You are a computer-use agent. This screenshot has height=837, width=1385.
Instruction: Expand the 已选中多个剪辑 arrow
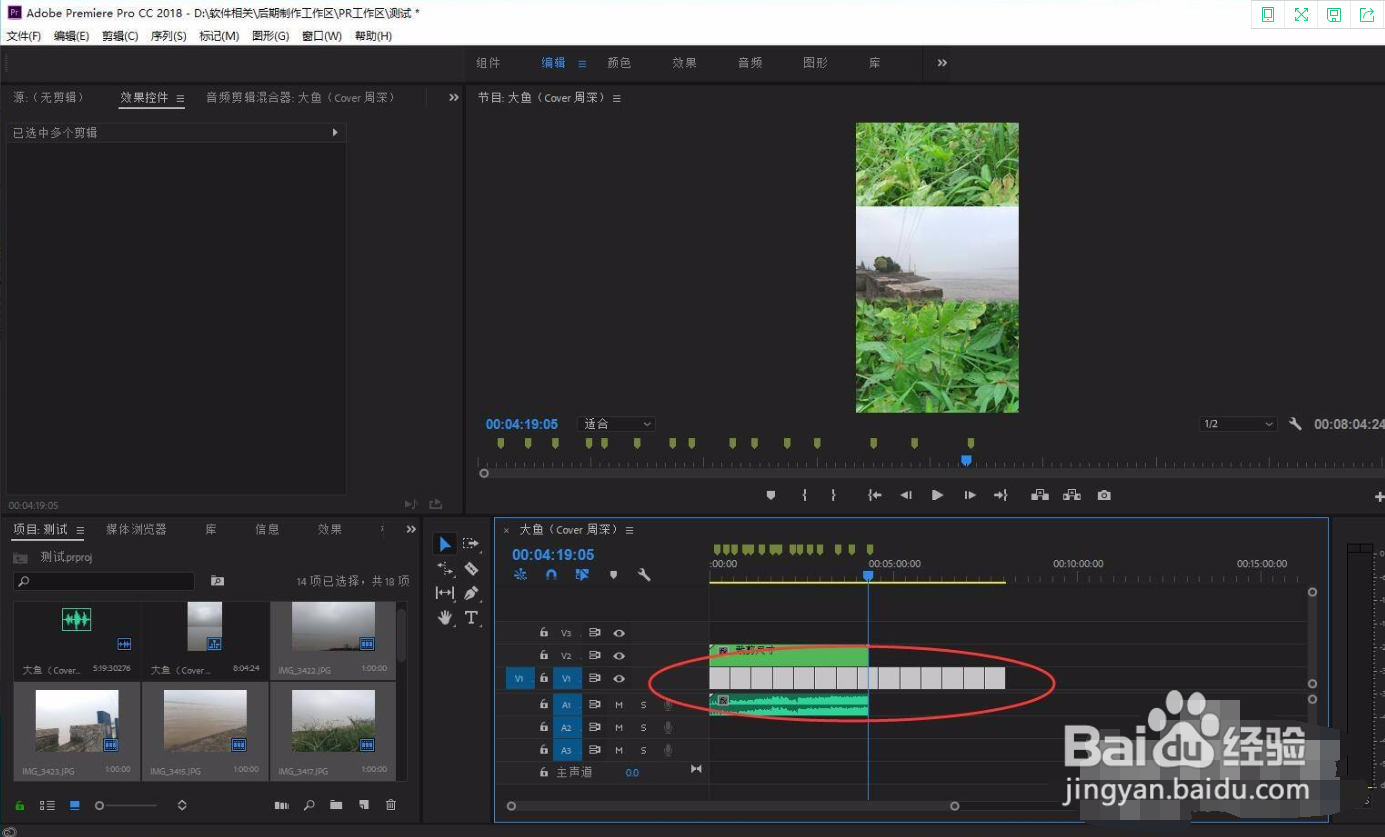pos(335,132)
